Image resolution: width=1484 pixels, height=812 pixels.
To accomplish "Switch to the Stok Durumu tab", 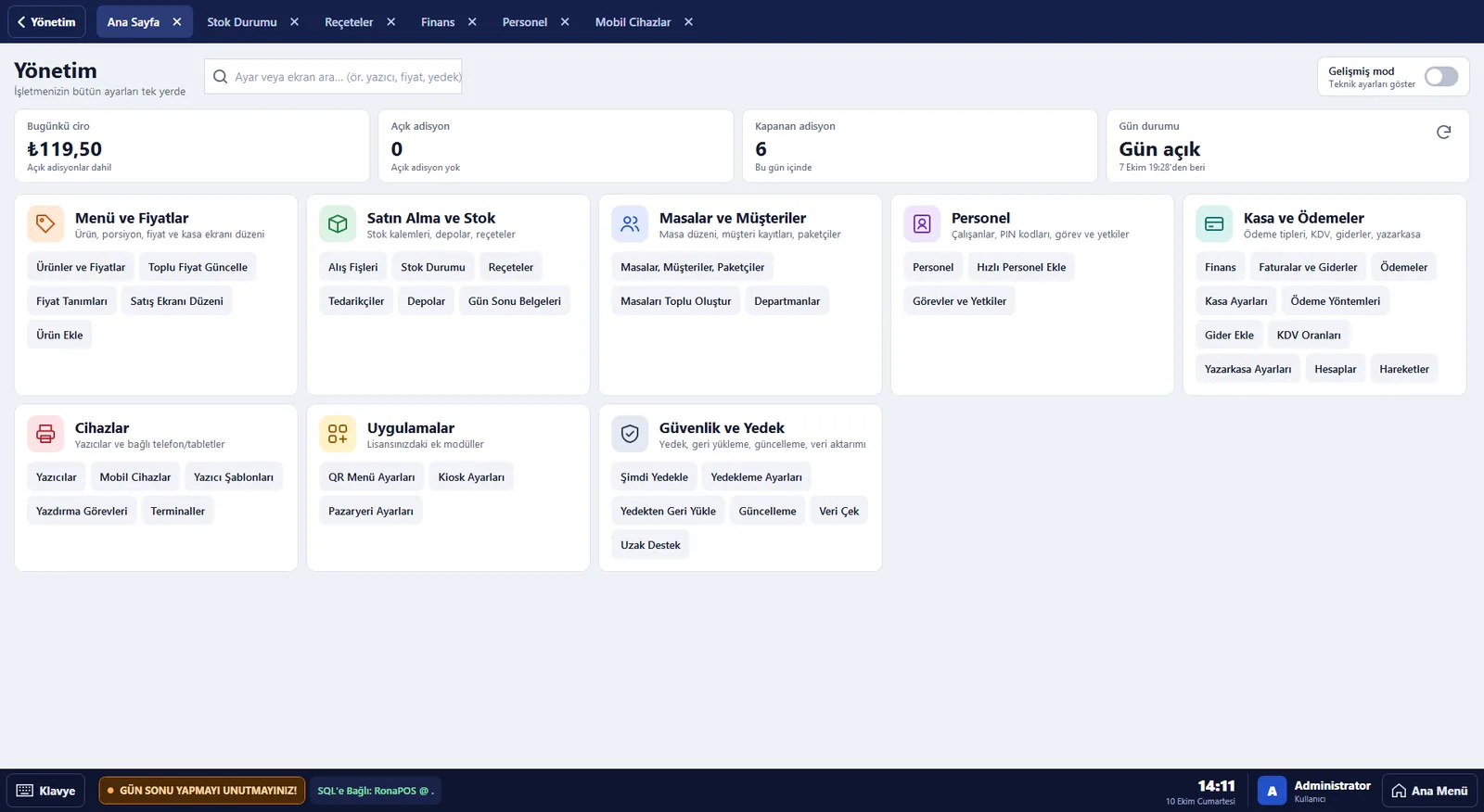I will 242,22.
